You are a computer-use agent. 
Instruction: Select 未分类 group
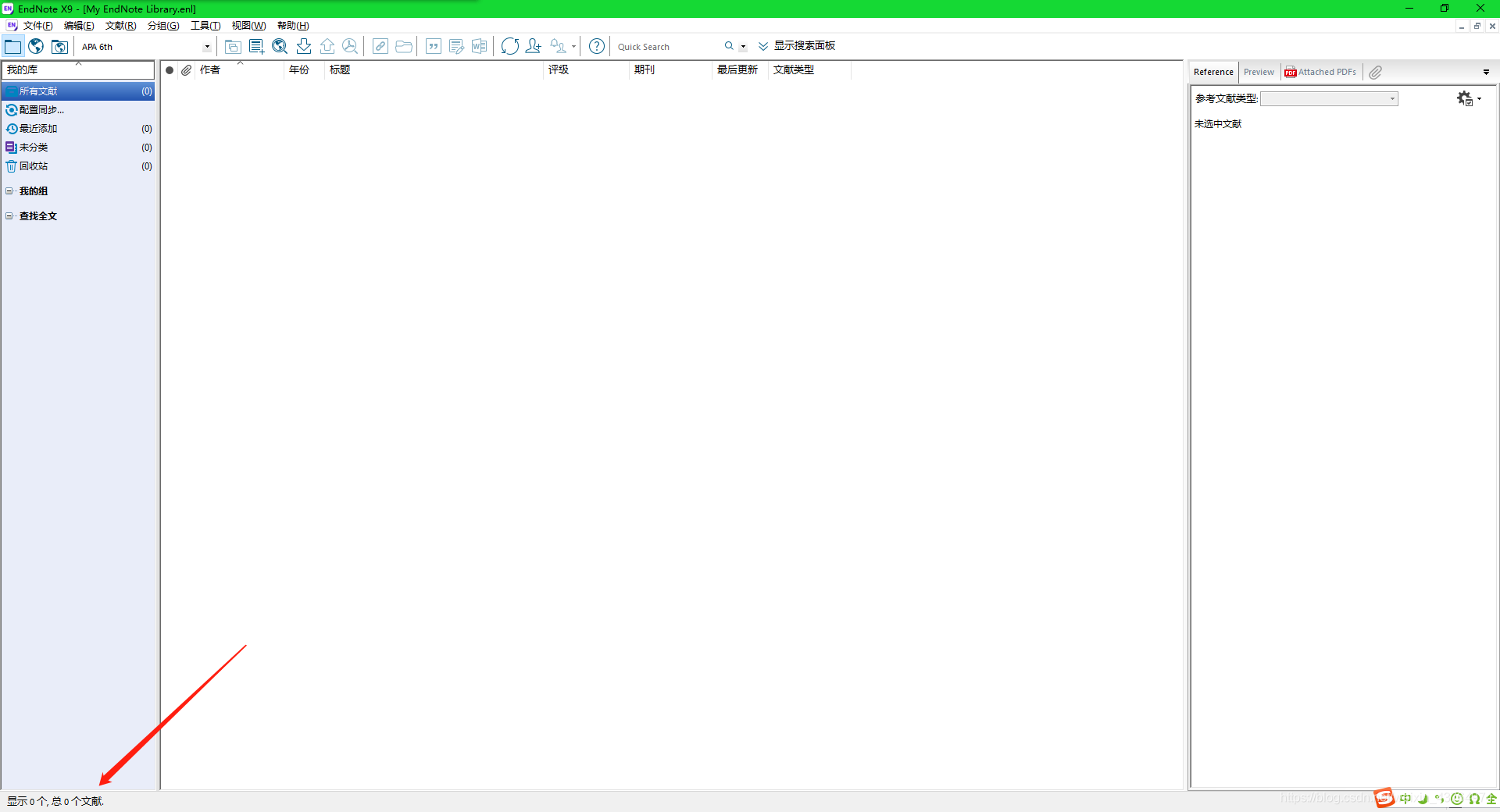78,148
